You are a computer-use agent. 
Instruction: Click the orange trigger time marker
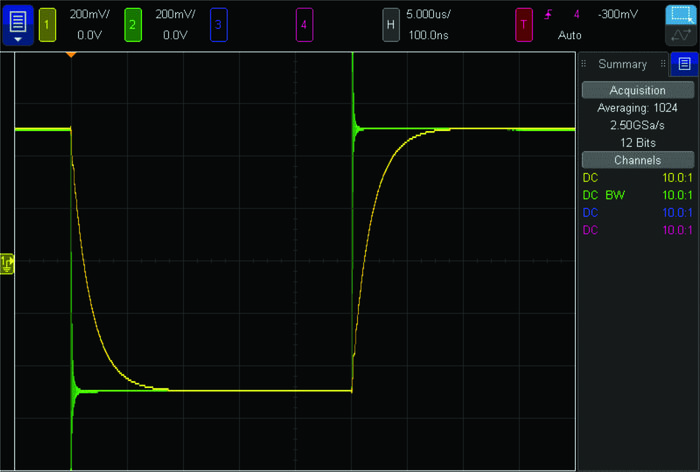[71, 53]
